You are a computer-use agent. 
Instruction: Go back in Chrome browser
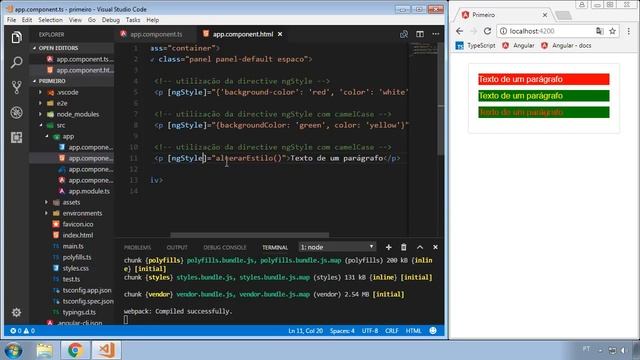(x=460, y=31)
